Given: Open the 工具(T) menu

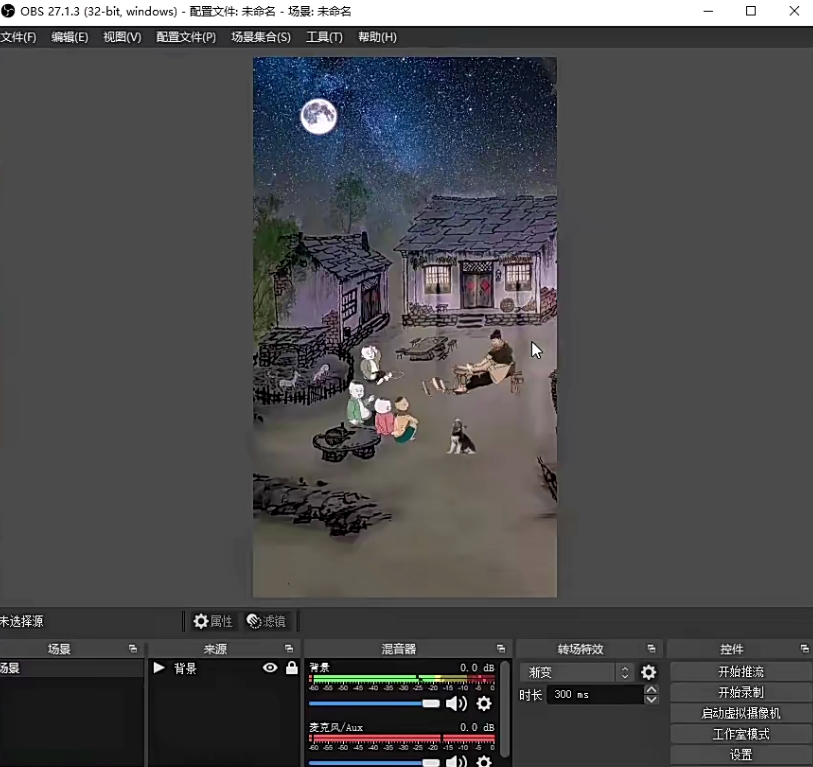Looking at the screenshot, I should [x=324, y=37].
